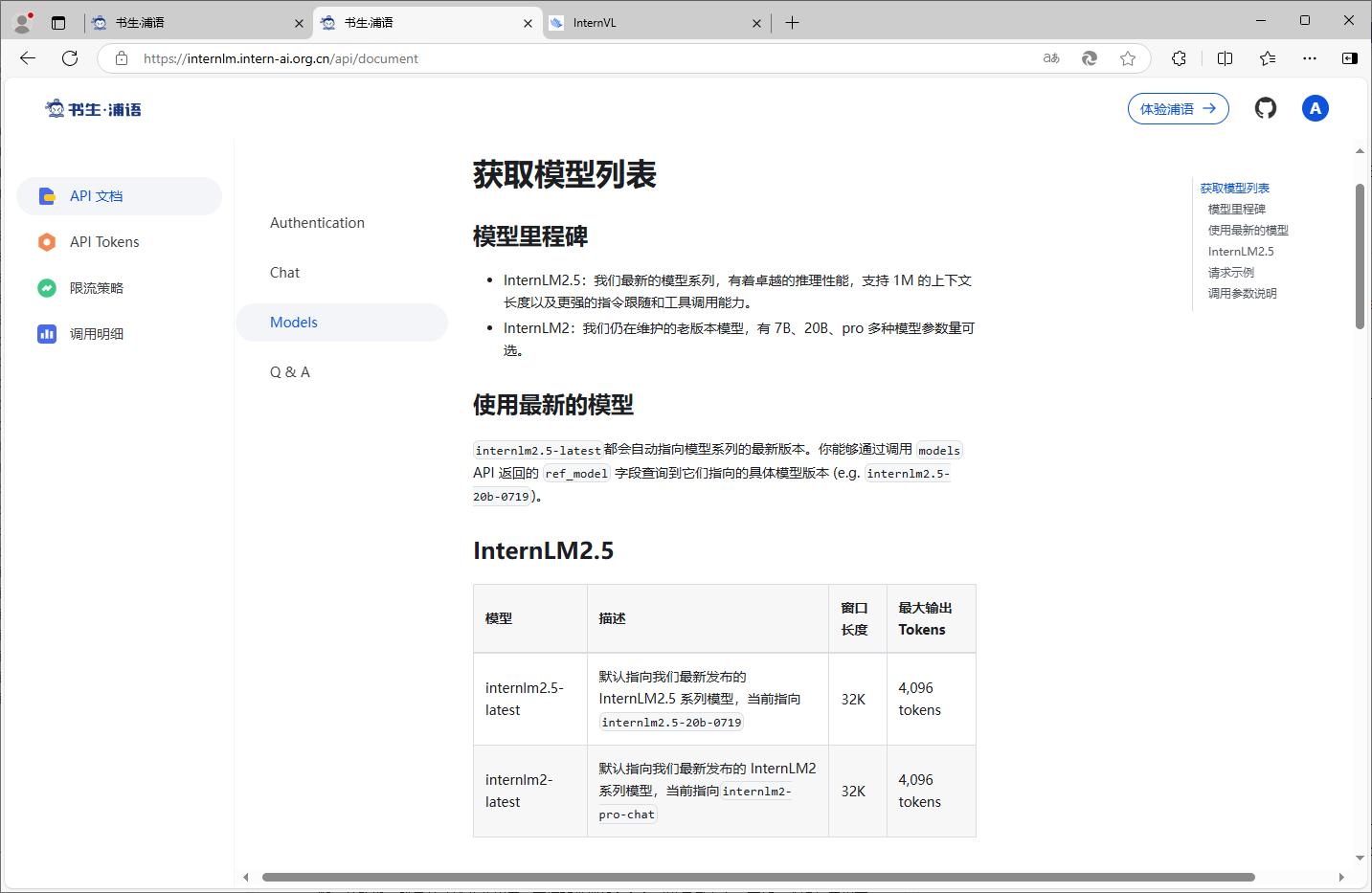Jump to 调用参数说明 in the outline
Screen dimensions: 1372x893
pyautogui.click(x=1243, y=294)
